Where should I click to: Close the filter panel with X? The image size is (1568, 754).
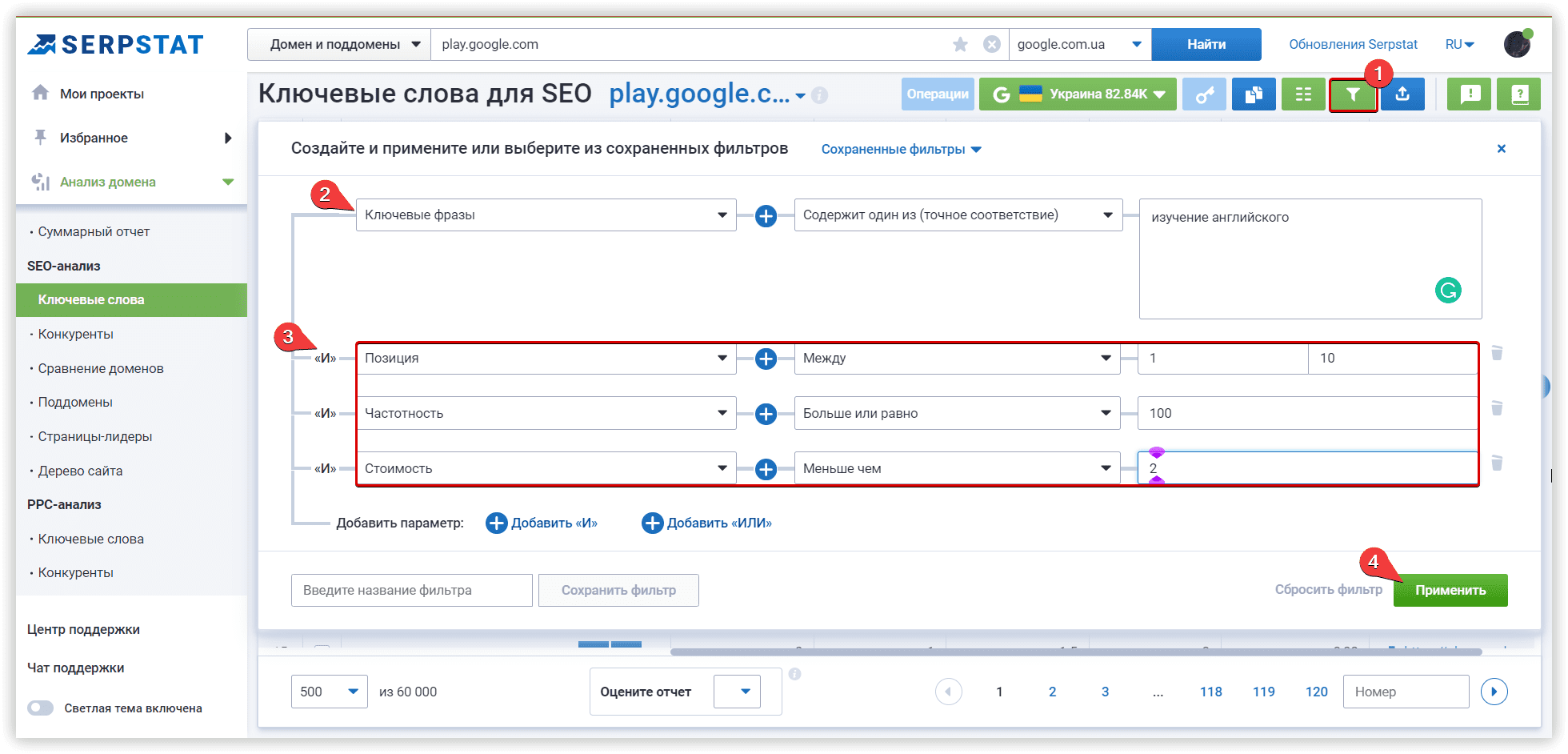[x=1502, y=149]
